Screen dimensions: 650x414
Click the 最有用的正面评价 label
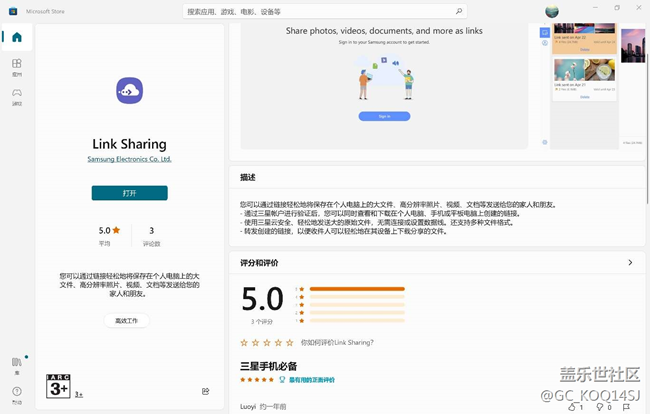(312, 380)
